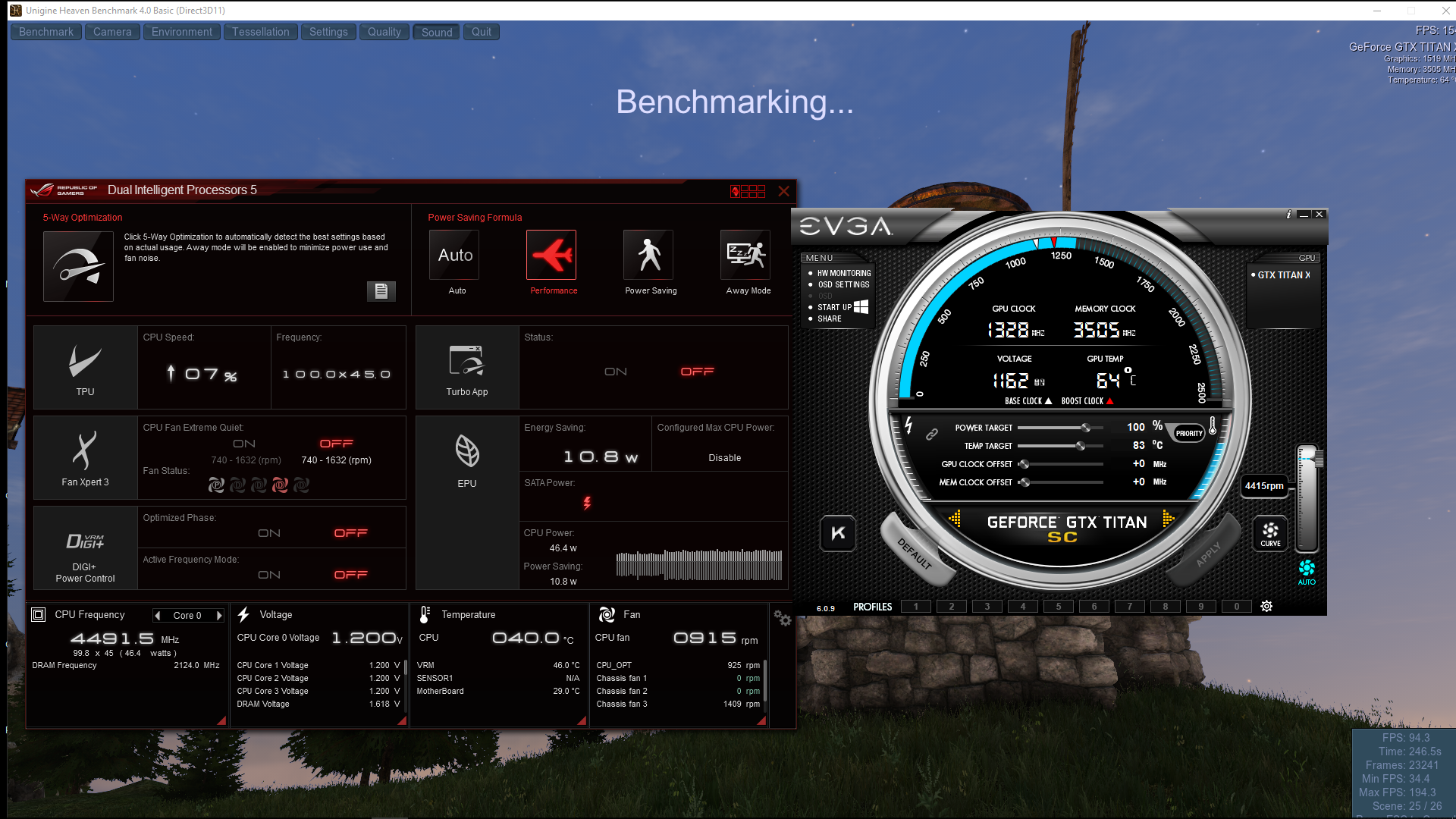Switch to next GPU with right yellow arrow
The height and width of the screenshot is (819, 1456).
[x=1169, y=519]
